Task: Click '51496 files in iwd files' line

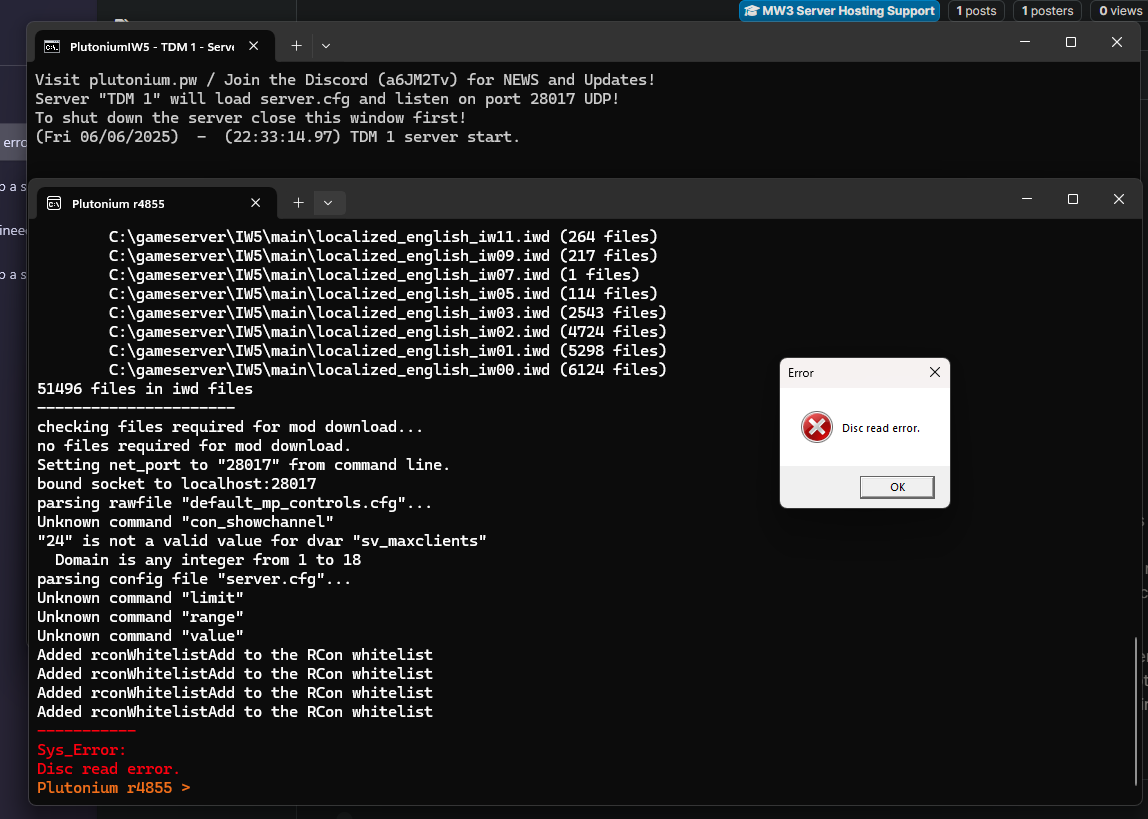Action: (145, 389)
